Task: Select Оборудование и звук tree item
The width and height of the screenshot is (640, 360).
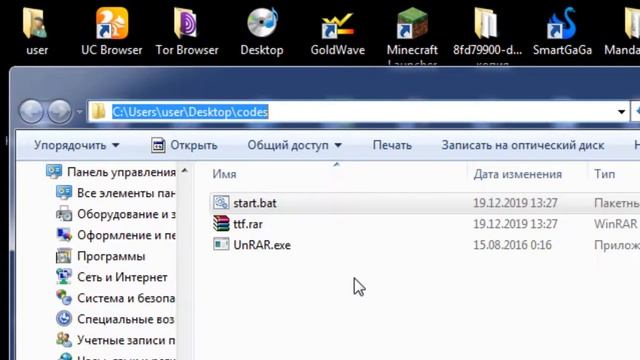Action: pos(126,214)
